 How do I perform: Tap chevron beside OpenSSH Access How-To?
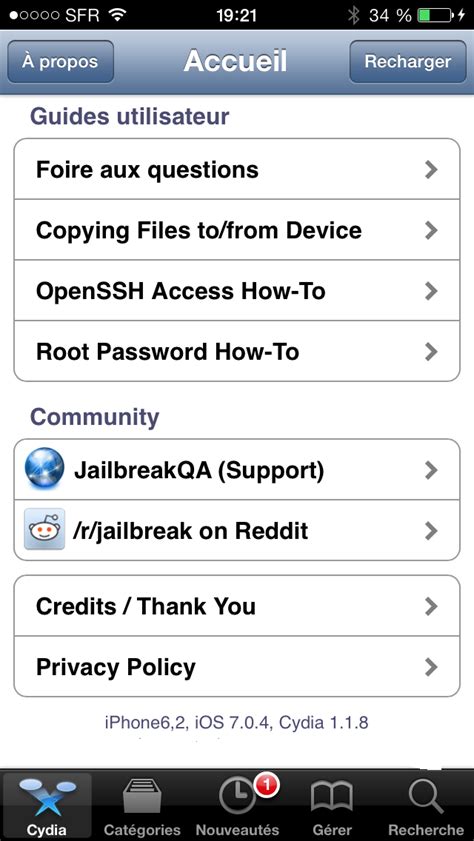pyautogui.click(x=431, y=291)
